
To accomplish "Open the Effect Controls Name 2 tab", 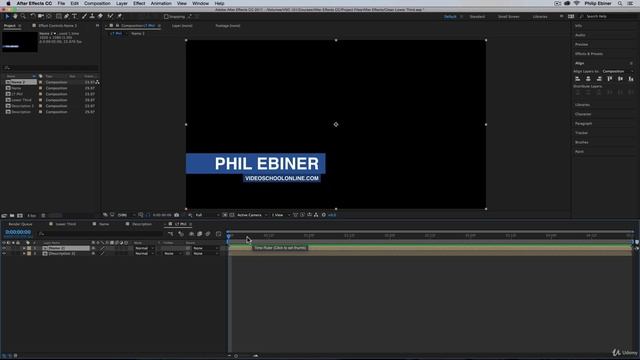I will pos(57,26).
